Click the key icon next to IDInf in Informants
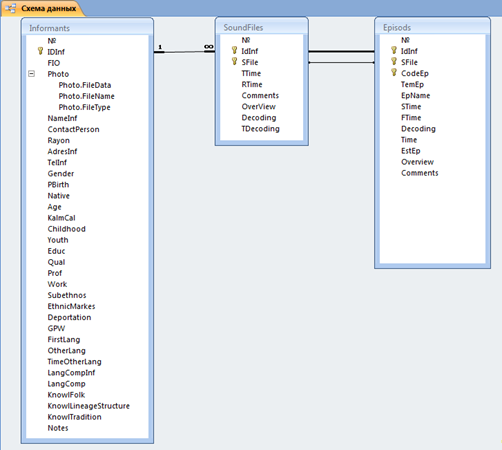 40,51
